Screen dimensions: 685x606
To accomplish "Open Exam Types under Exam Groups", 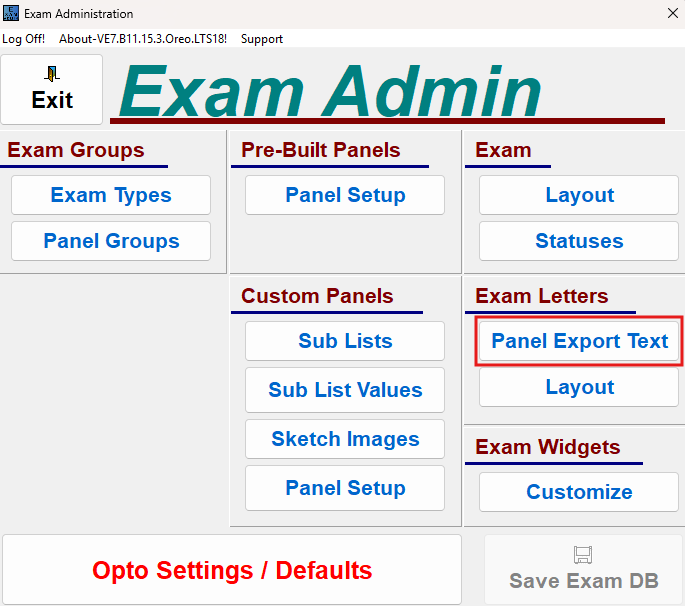I will (111, 195).
